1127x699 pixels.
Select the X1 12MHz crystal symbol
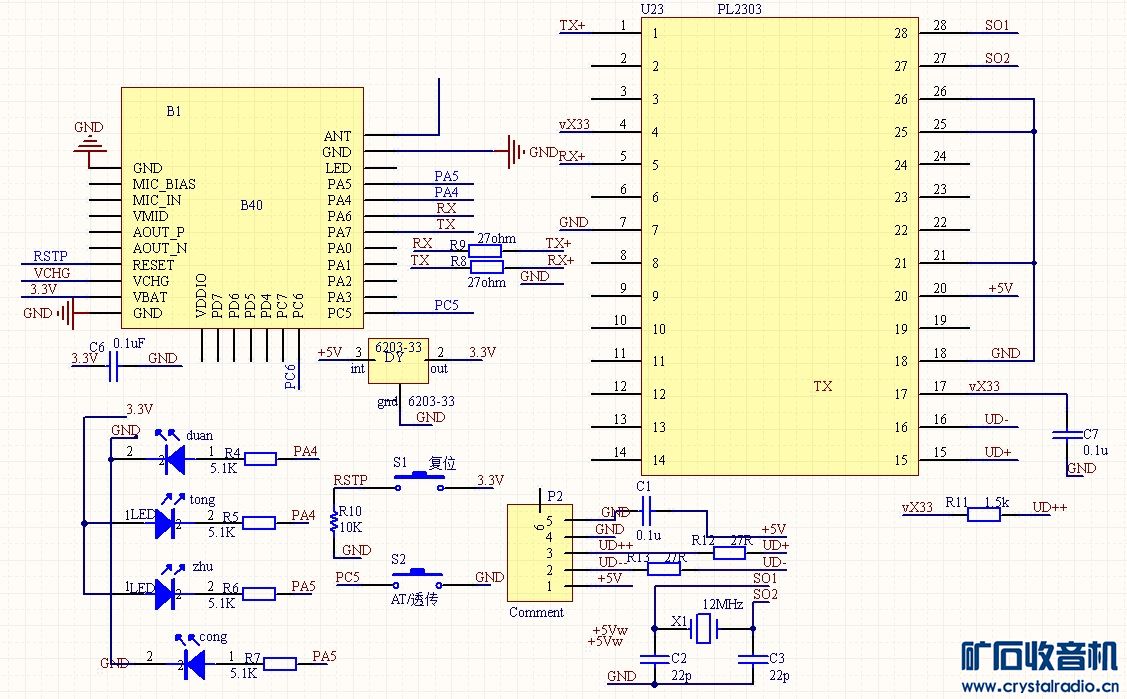[705, 628]
